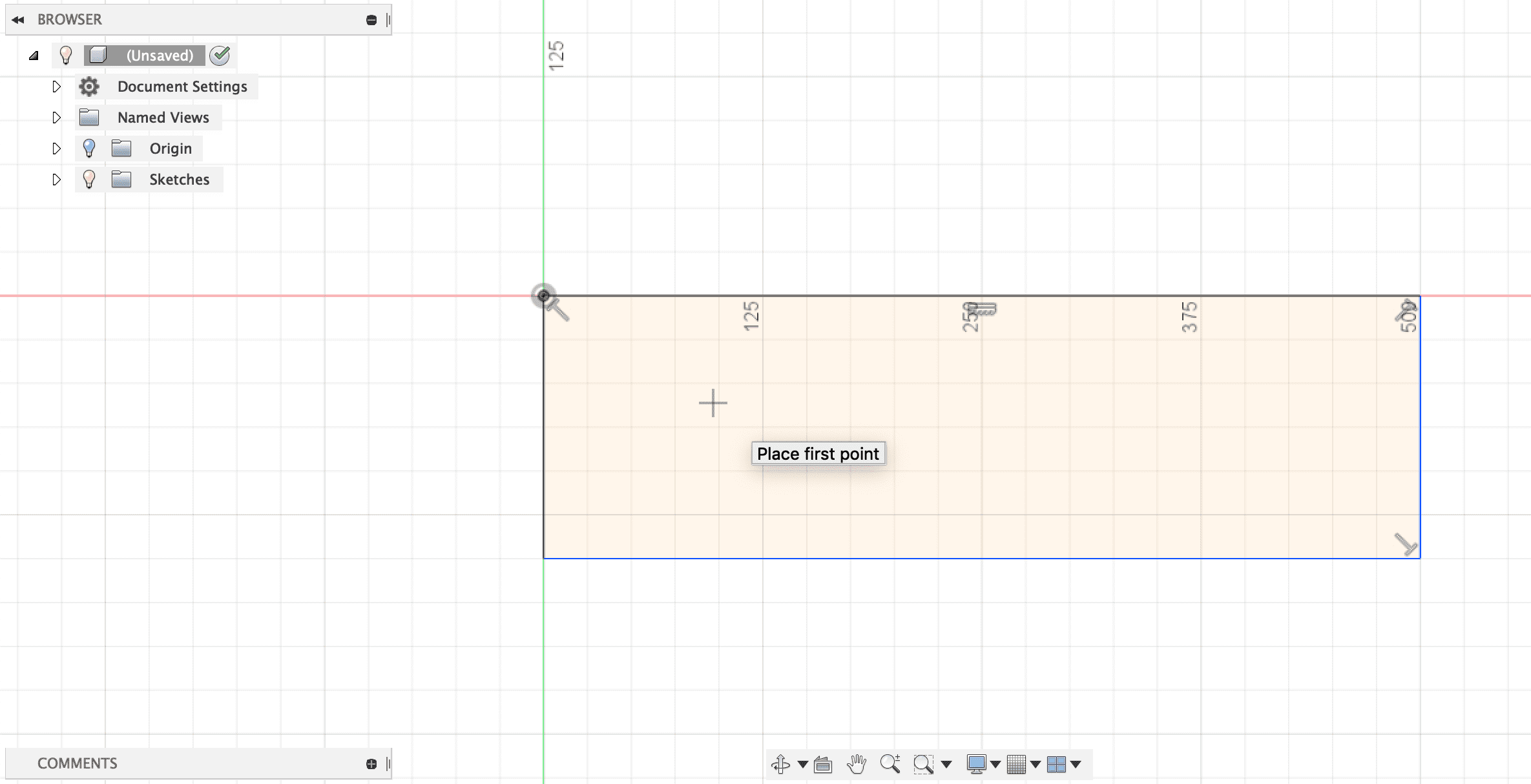1531x784 pixels.
Task: Toggle visibility of the Unsaved component
Action: [x=66, y=56]
